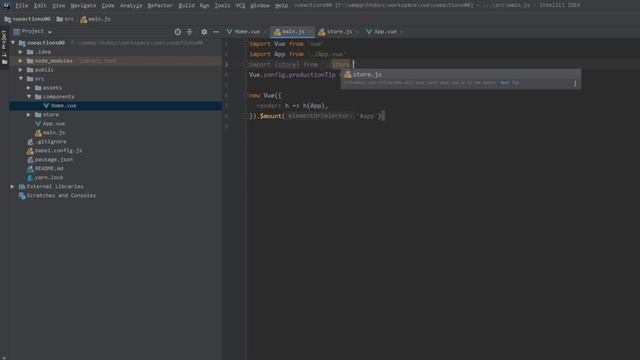The height and width of the screenshot is (360, 640).
Task: Expand the assets folder
Action: pos(29,88)
